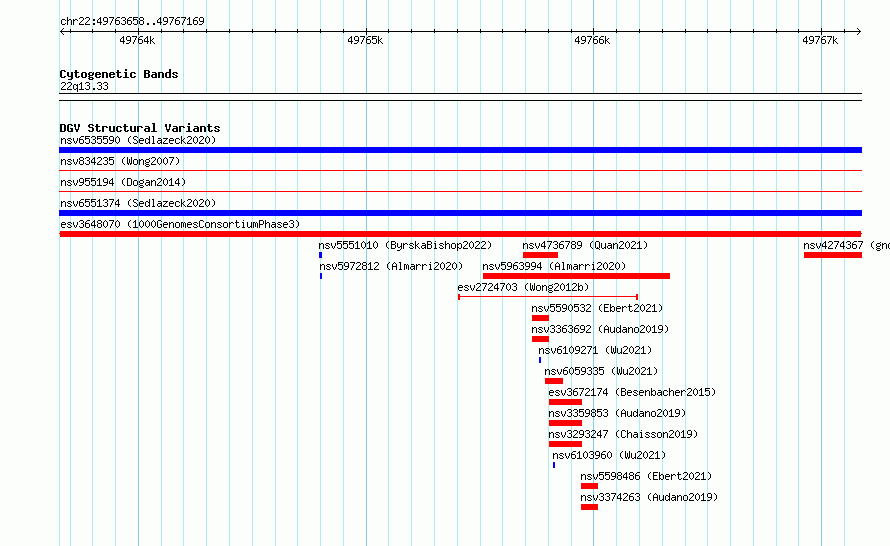Click esv3648070 (1000GenomesConsortiumPhase3) label
Screen dimensions: 890x546
point(180,224)
